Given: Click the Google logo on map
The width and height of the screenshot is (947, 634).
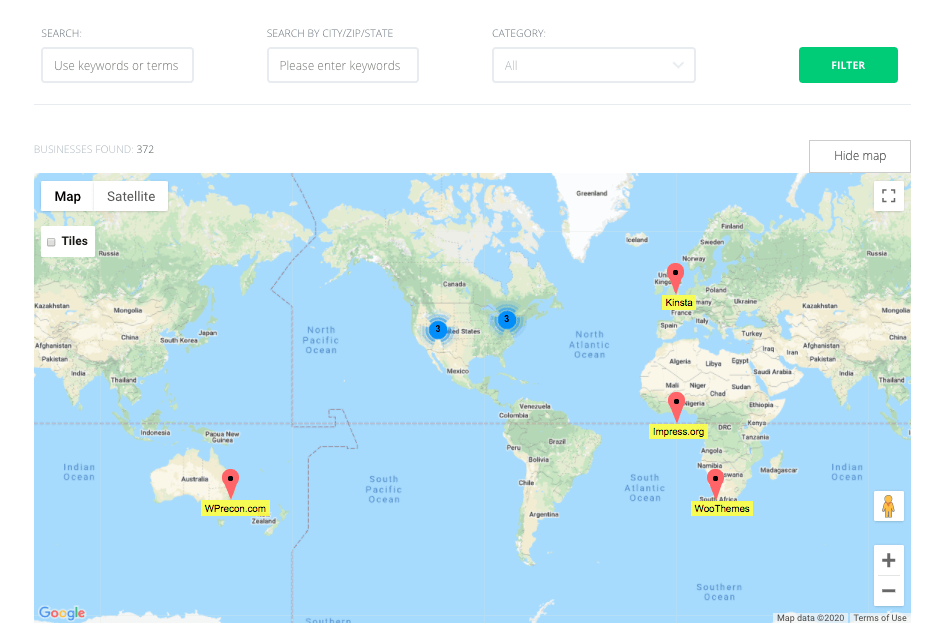Looking at the screenshot, I should tap(62, 613).
